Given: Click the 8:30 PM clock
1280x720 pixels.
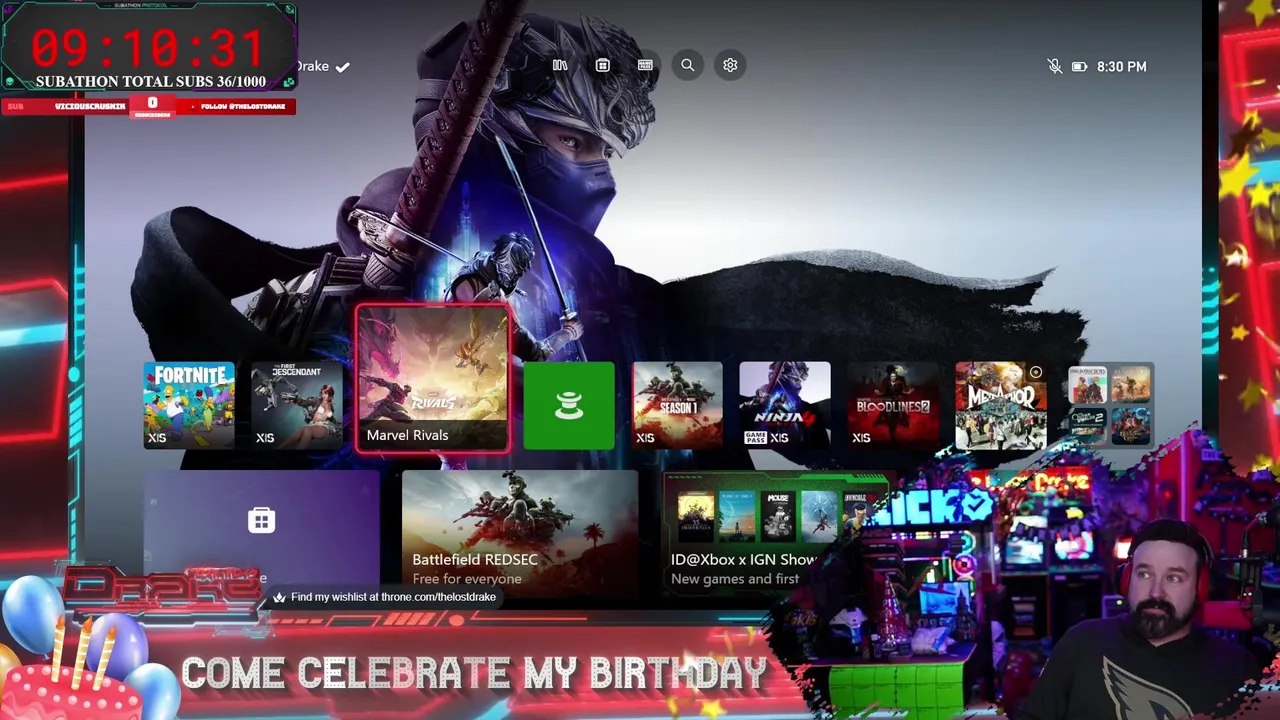Looking at the screenshot, I should tap(1121, 66).
